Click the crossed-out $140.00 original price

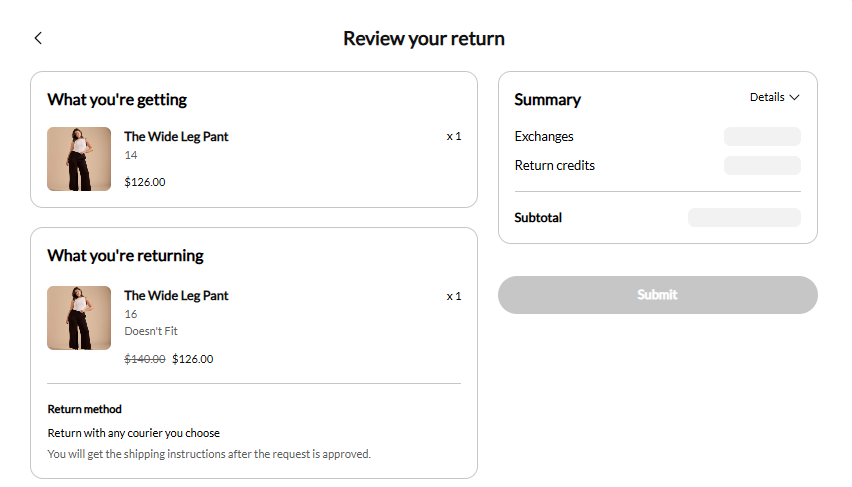click(x=145, y=359)
